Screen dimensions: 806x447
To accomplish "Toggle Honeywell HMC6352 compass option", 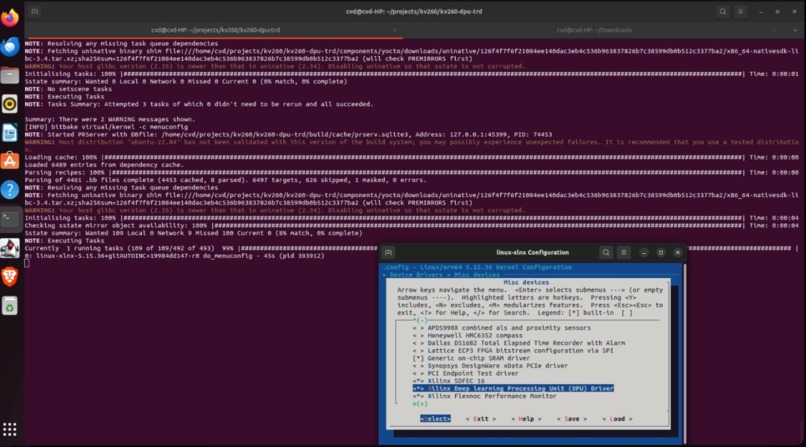I will [x=467, y=335].
